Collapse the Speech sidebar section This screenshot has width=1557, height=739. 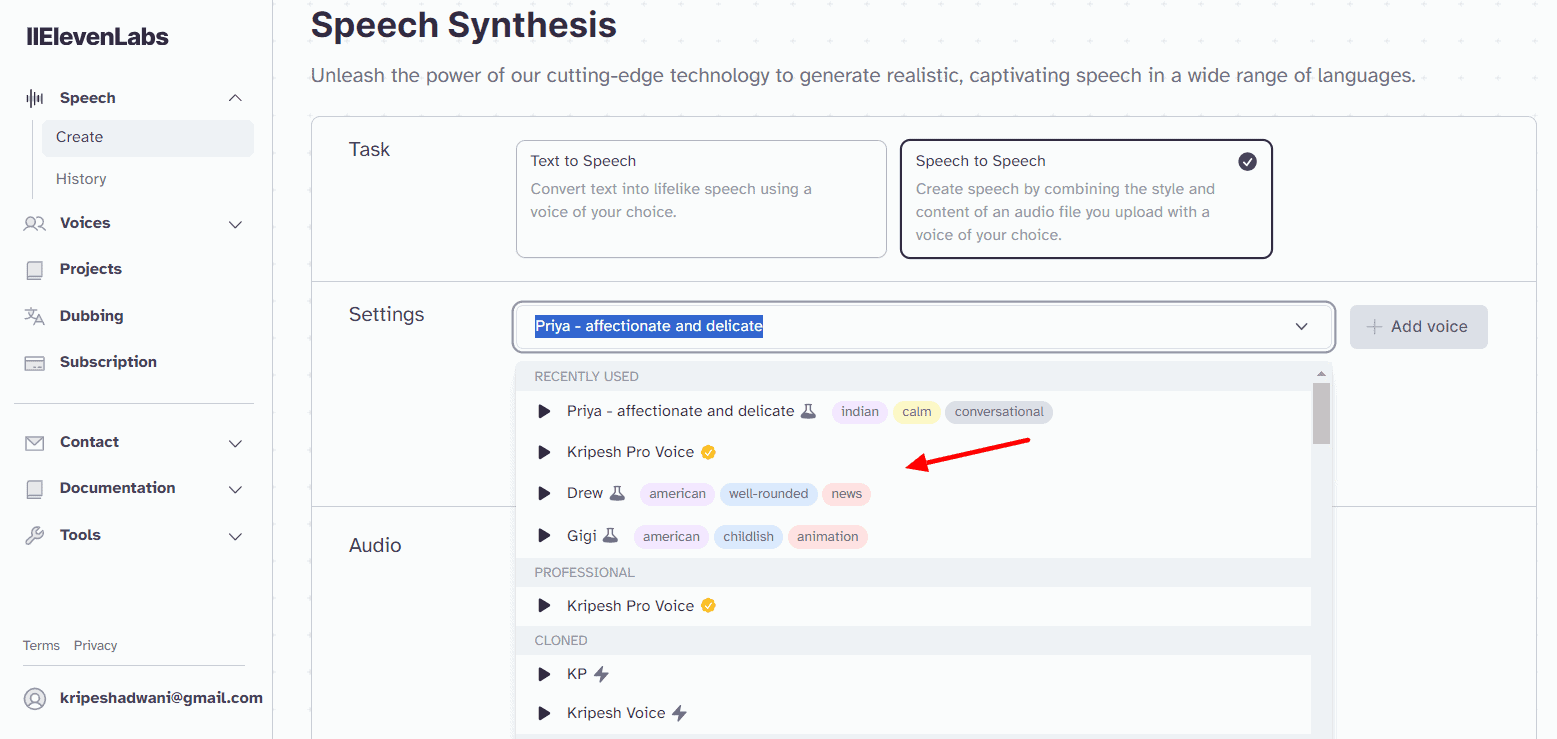[235, 98]
